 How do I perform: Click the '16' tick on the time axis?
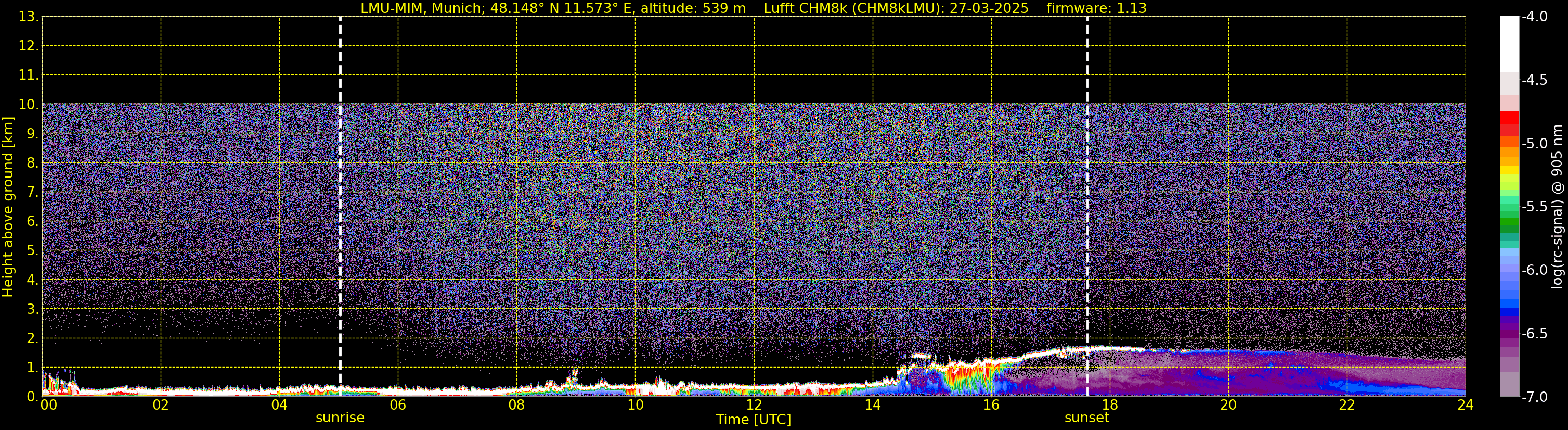[992, 405]
